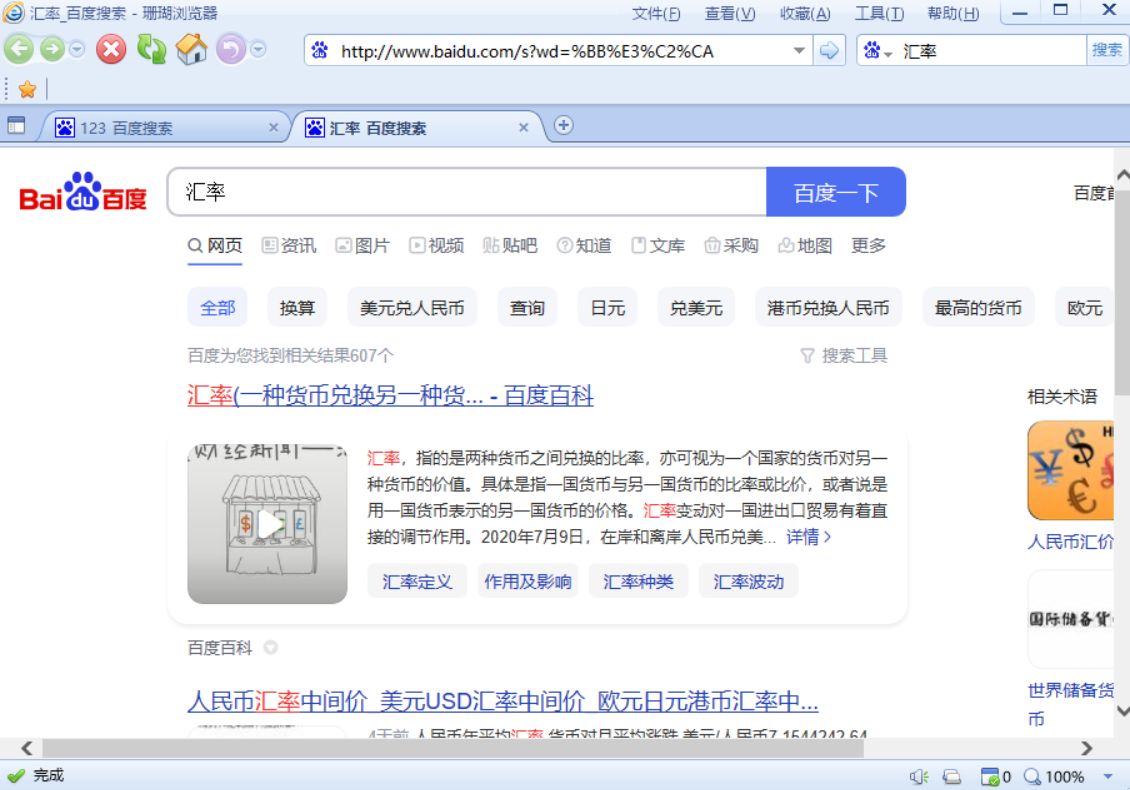The image size is (1130, 790).
Task: Click the vertical scrollbar down arrow
Action: click(x=1122, y=711)
